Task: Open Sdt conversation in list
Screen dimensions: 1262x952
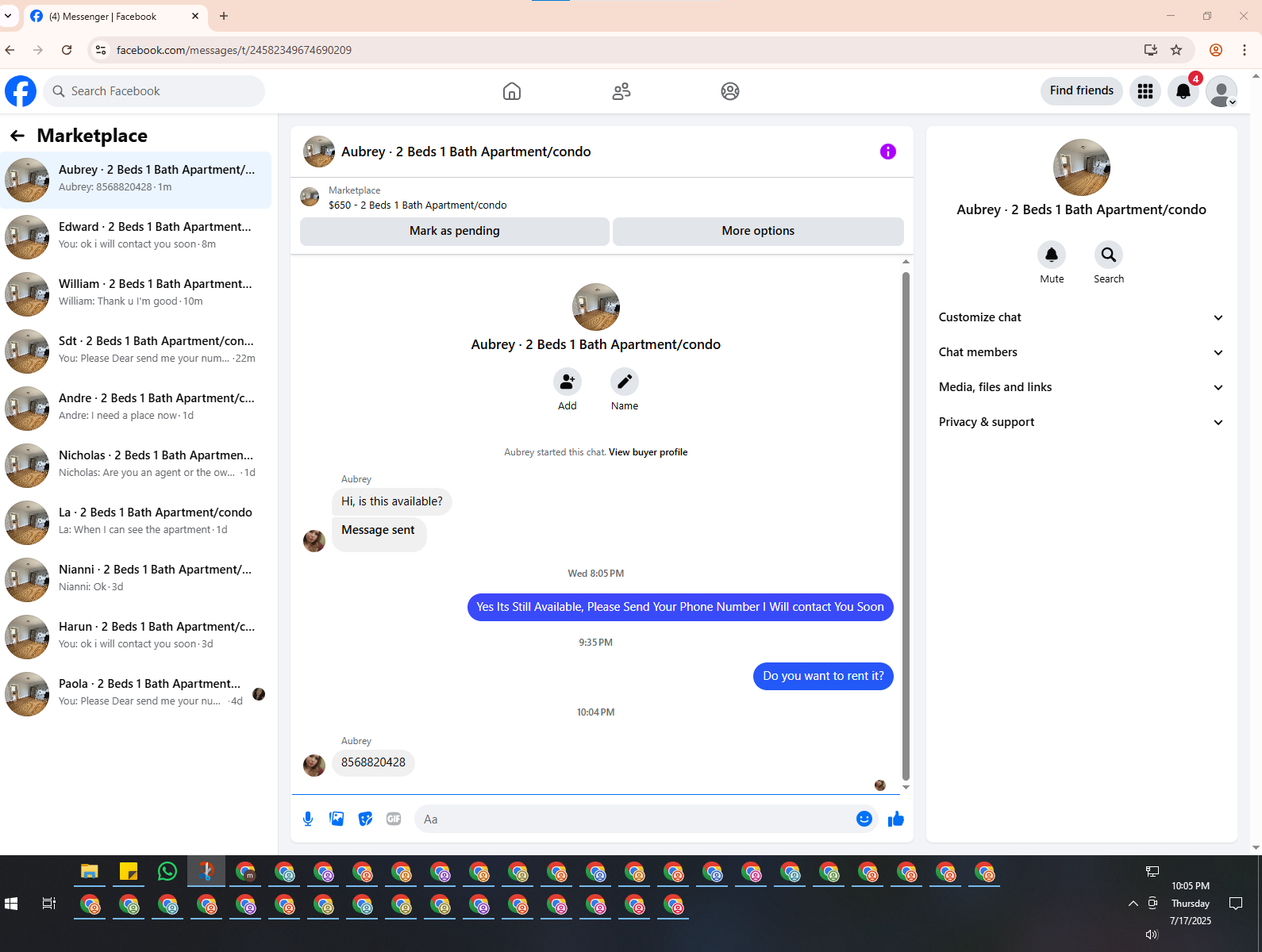Action: (x=136, y=351)
